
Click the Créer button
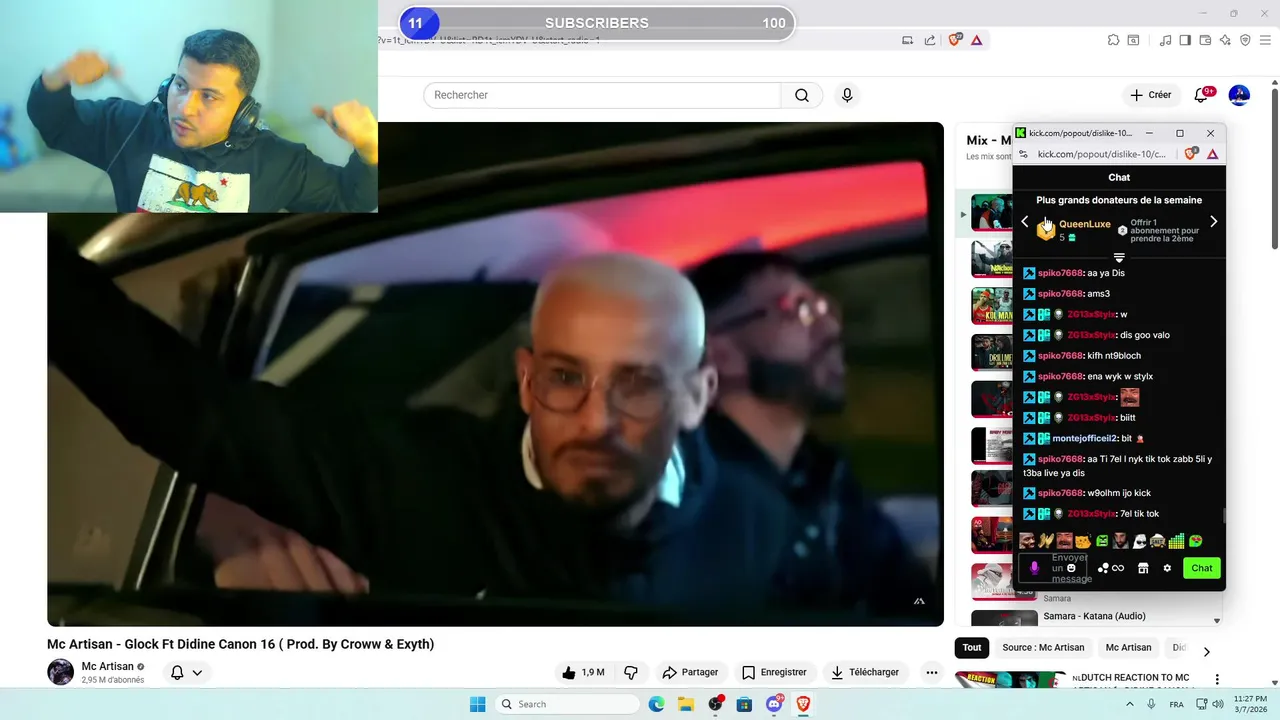tap(1150, 95)
